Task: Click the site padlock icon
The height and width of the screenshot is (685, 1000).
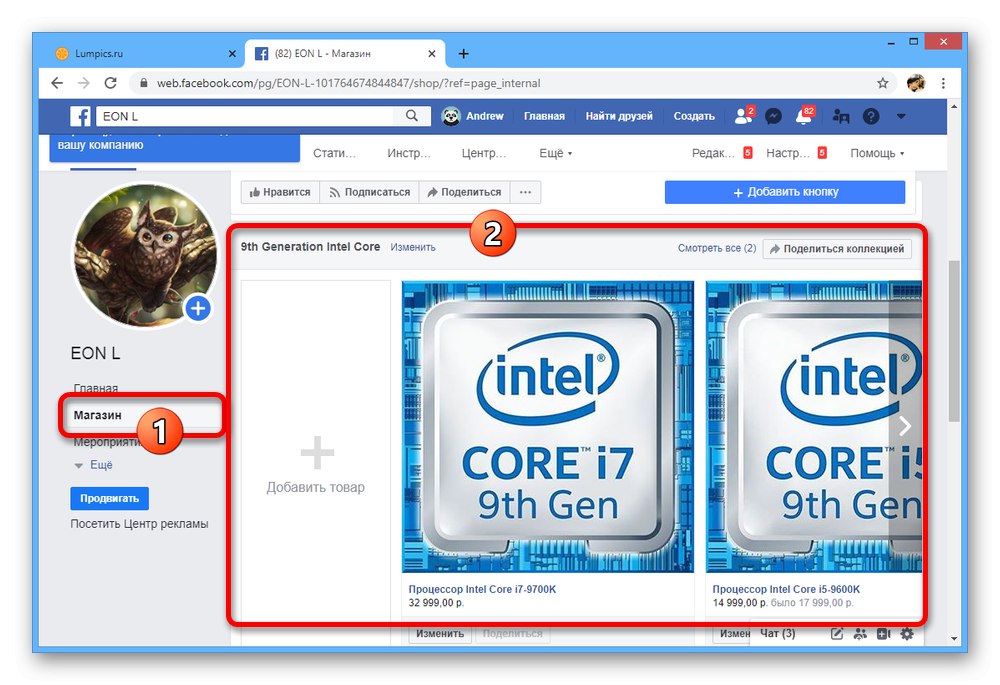Action: coord(144,83)
